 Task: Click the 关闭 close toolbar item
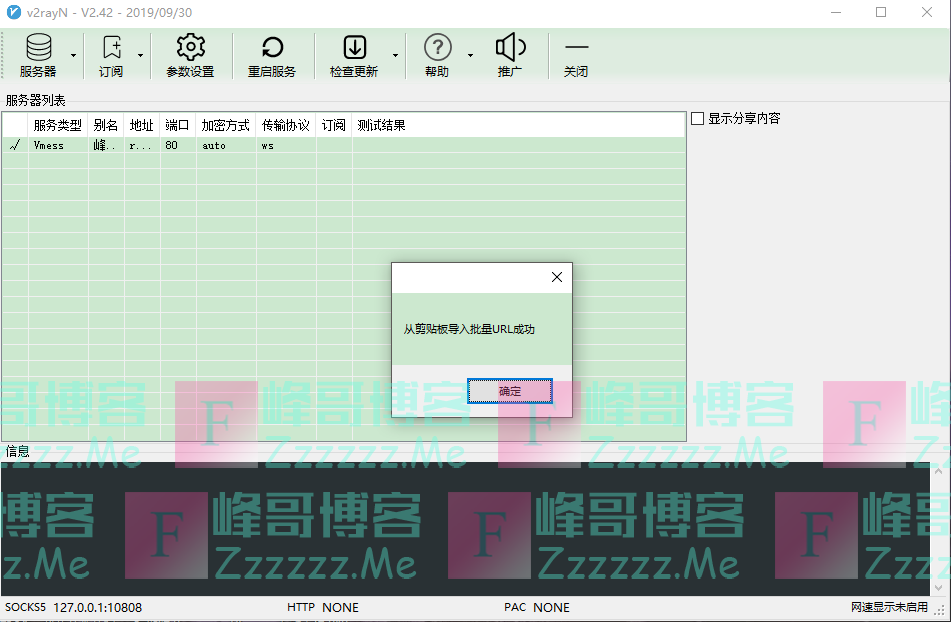(x=576, y=56)
